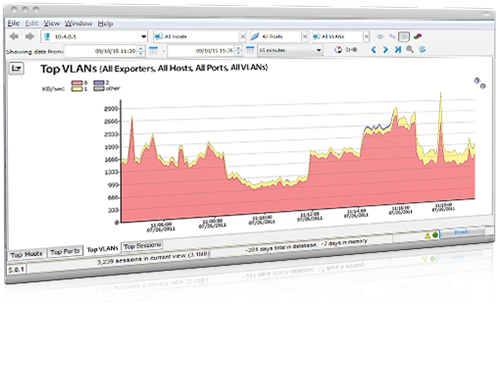This screenshot has height=375, width=500.
Task: Clear the All Ports filter
Action: (x=304, y=36)
